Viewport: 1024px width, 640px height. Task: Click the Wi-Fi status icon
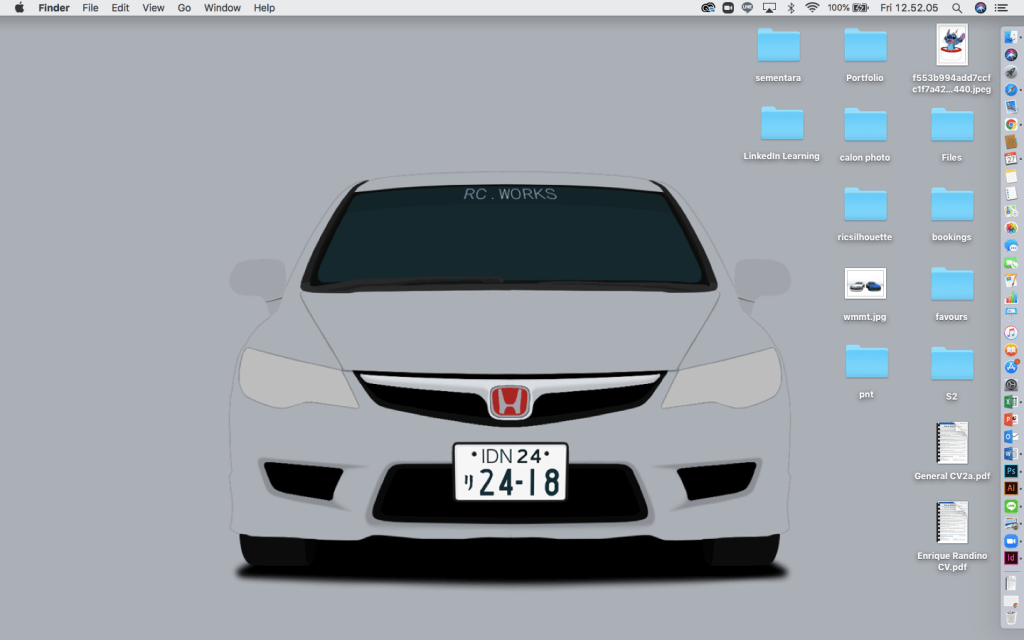(x=811, y=8)
